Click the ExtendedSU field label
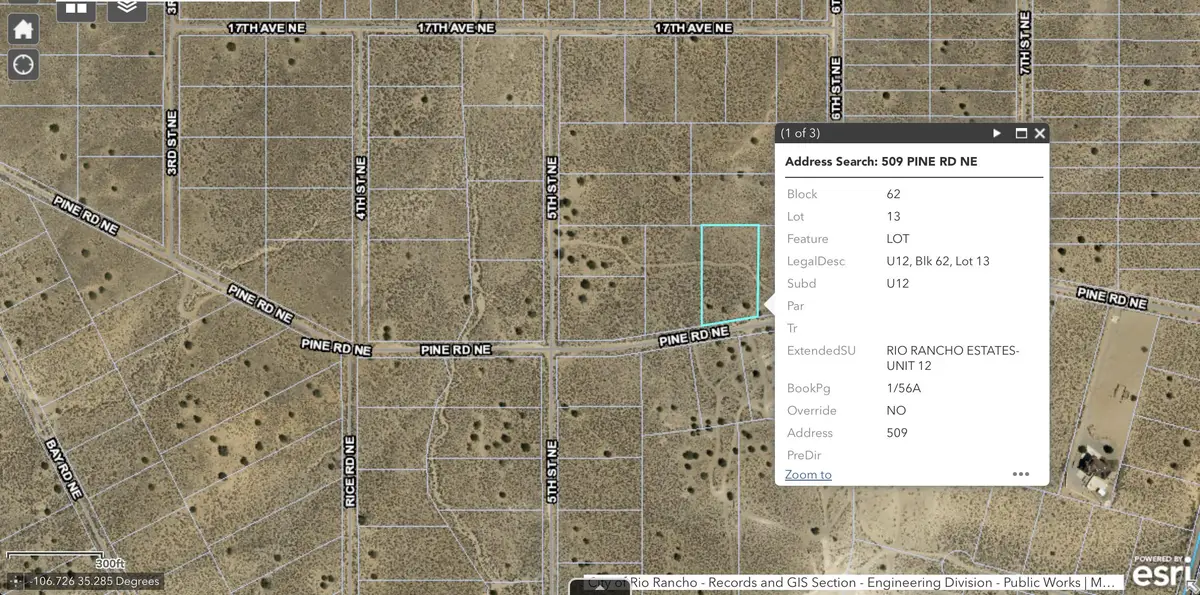The height and width of the screenshot is (595, 1200). click(x=822, y=351)
